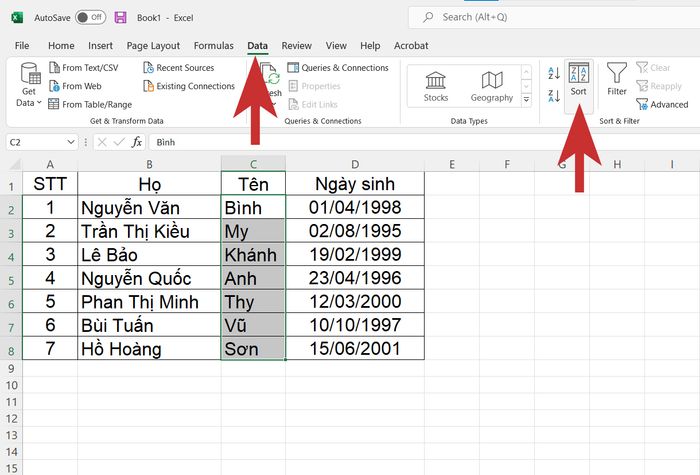Viewport: 700px width, 475px height.
Task: Click Edit Links button
Action: (x=313, y=104)
